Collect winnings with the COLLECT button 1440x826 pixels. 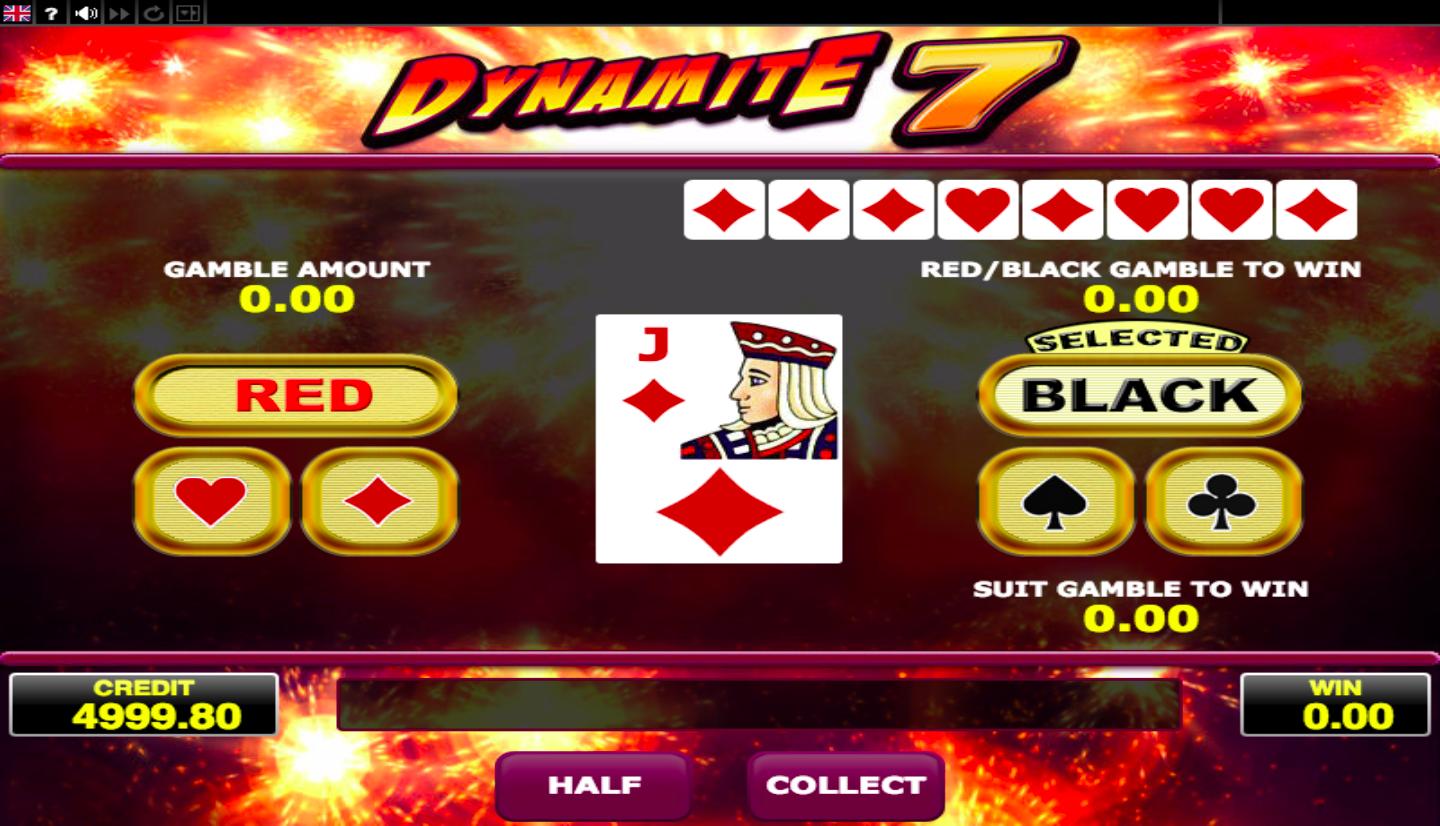[846, 786]
